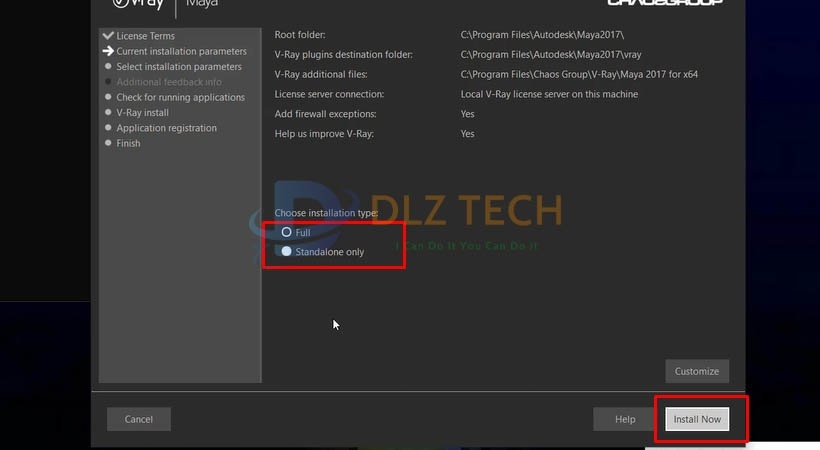Select the greyed Additional feedback info step
The image size is (820, 450).
(x=168, y=82)
